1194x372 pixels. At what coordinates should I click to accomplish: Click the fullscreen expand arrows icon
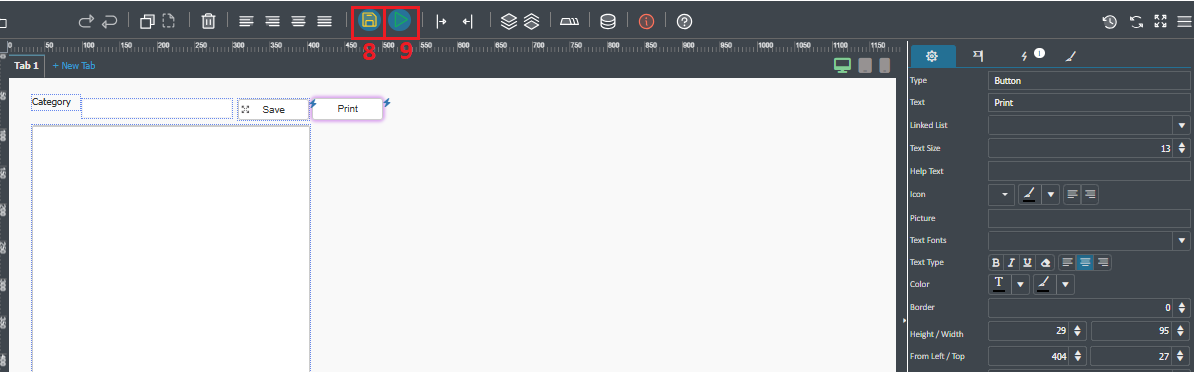coord(1160,21)
